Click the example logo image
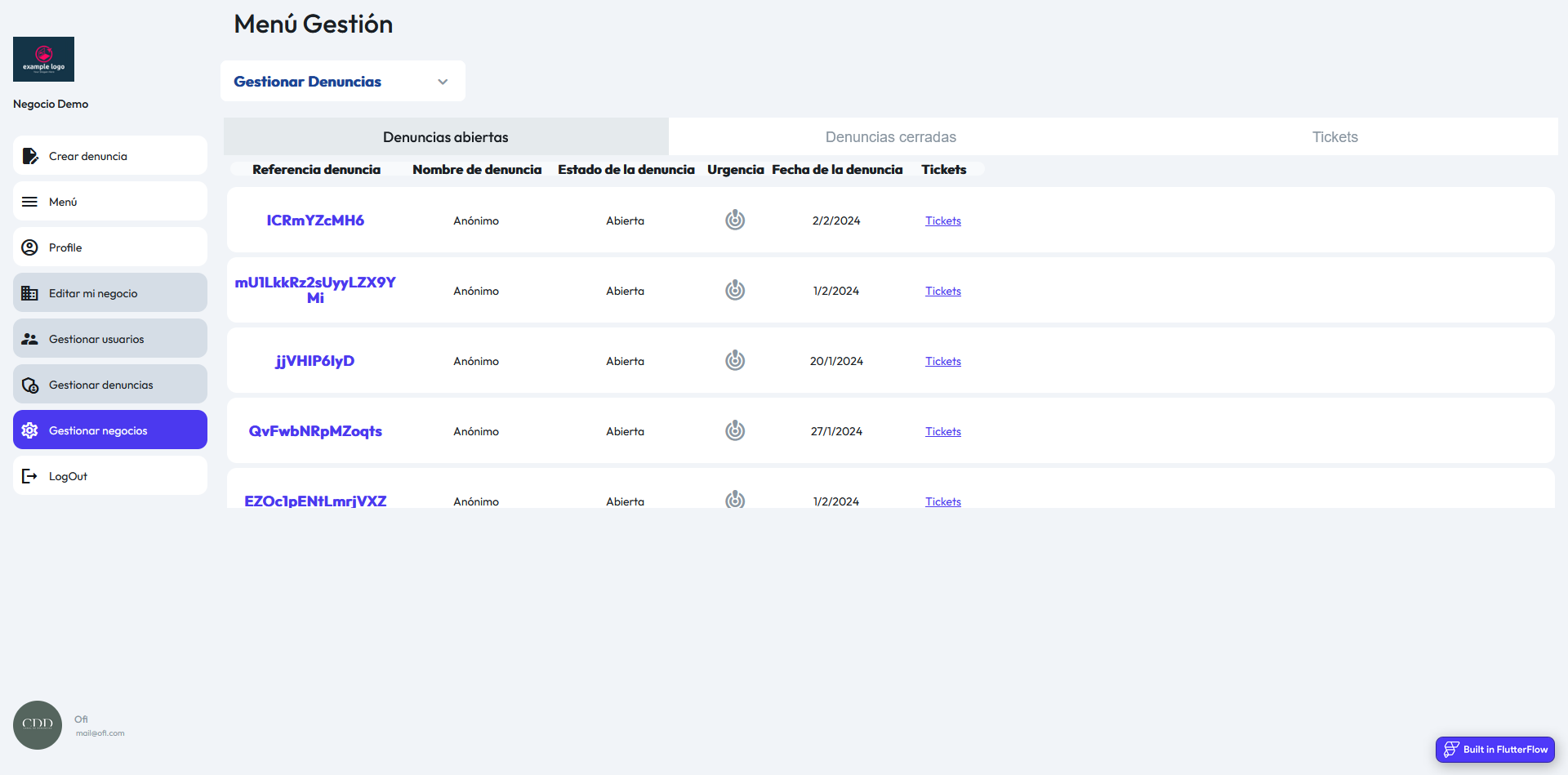This screenshot has width=1568, height=775. pyautogui.click(x=43, y=59)
